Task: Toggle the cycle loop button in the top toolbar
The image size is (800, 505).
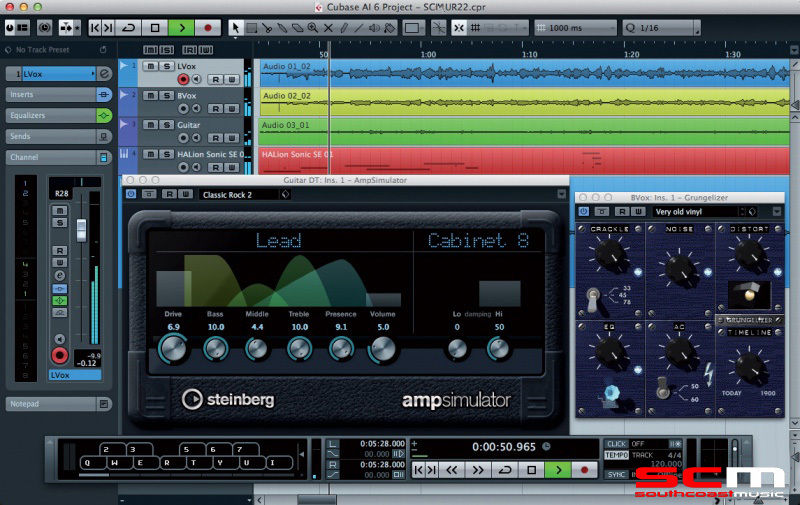Action: 129,28
